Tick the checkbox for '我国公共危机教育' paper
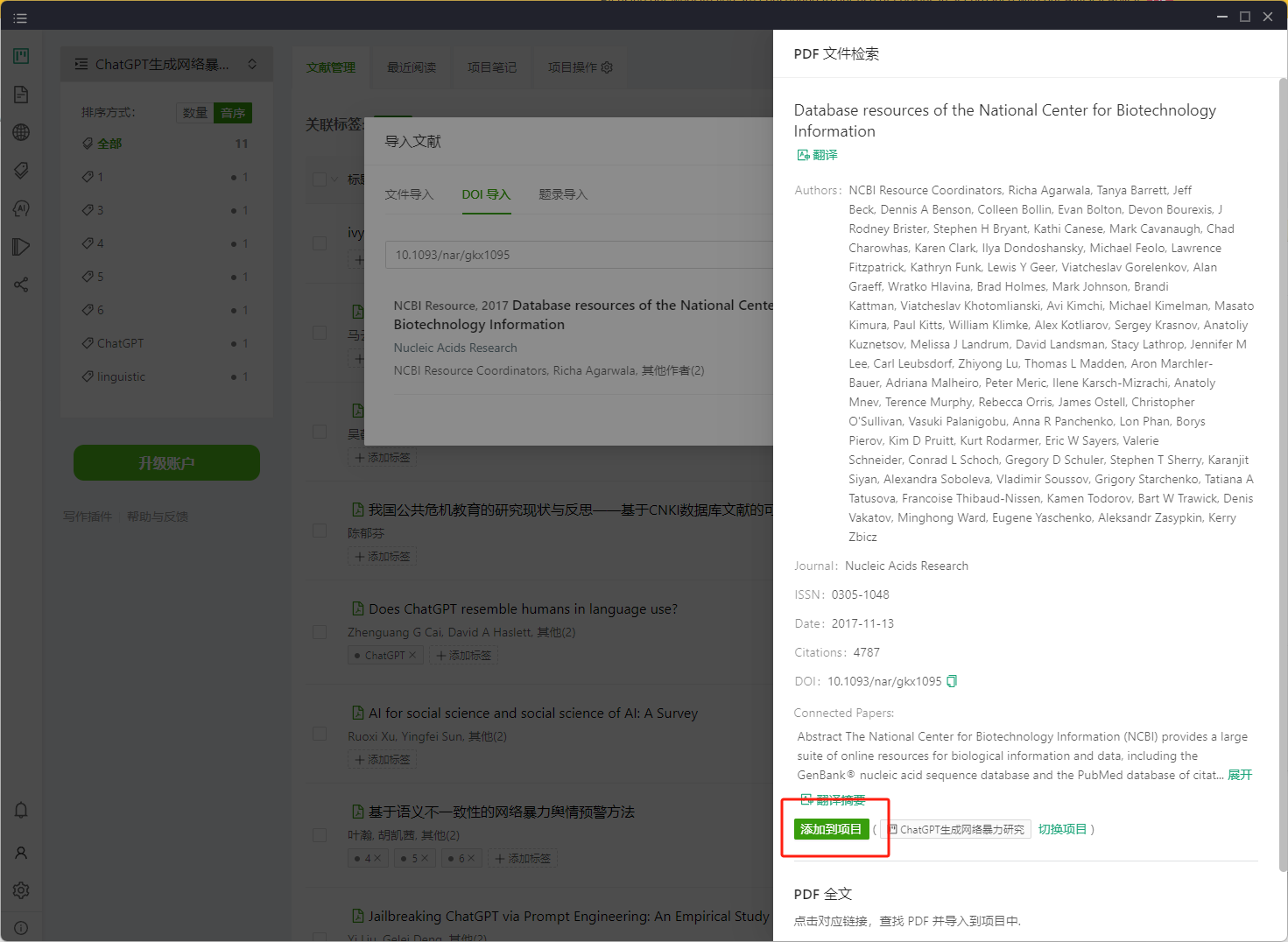Viewport: 1288px width, 942px height. click(320, 531)
